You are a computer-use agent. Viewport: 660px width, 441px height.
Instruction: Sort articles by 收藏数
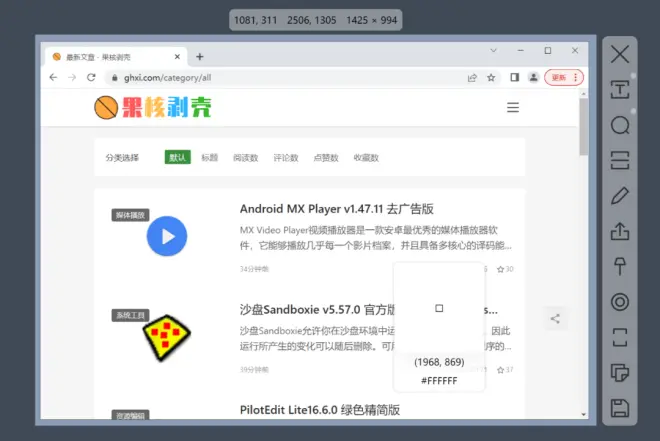[366, 158]
